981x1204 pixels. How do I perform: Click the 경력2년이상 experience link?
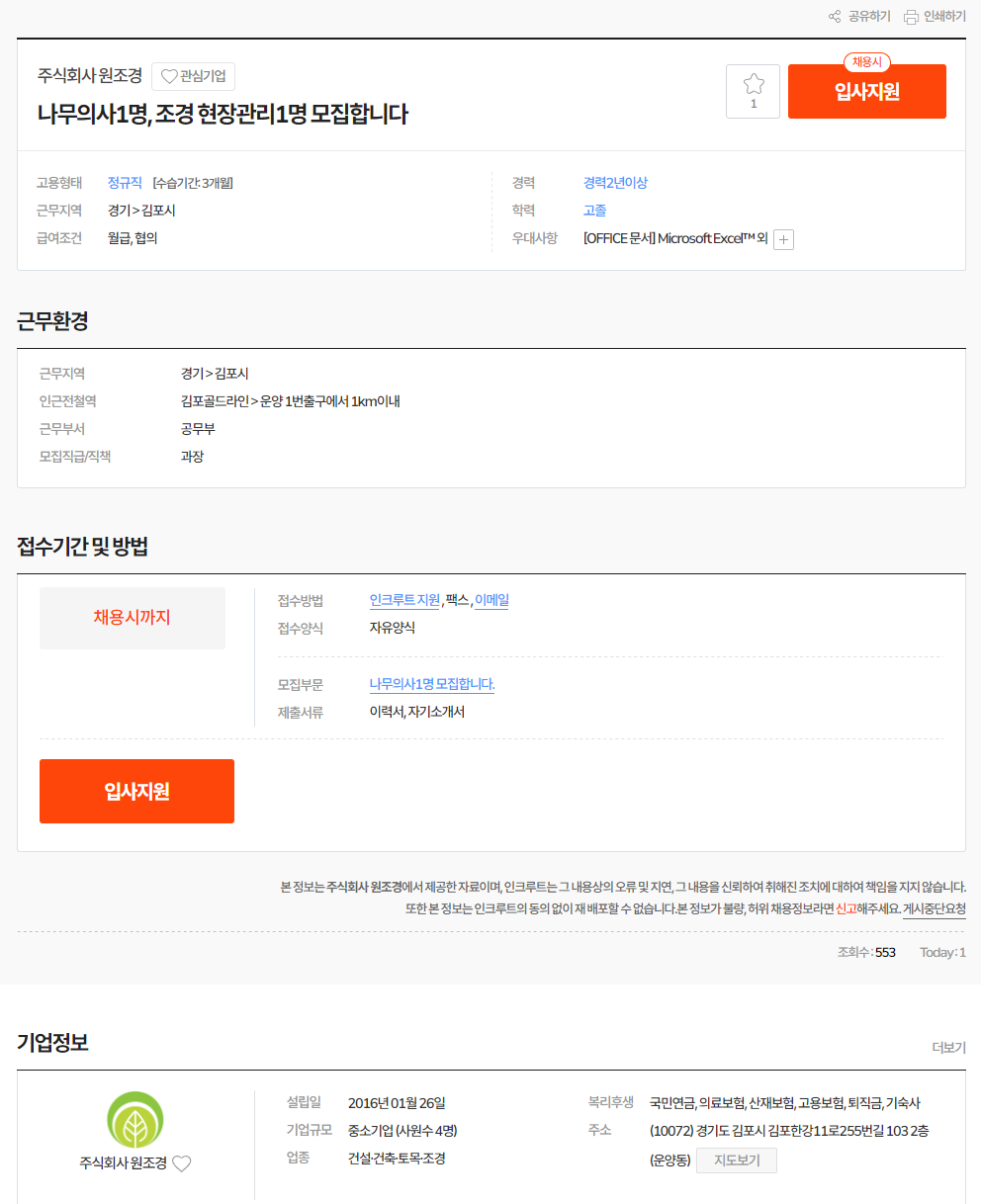(615, 183)
